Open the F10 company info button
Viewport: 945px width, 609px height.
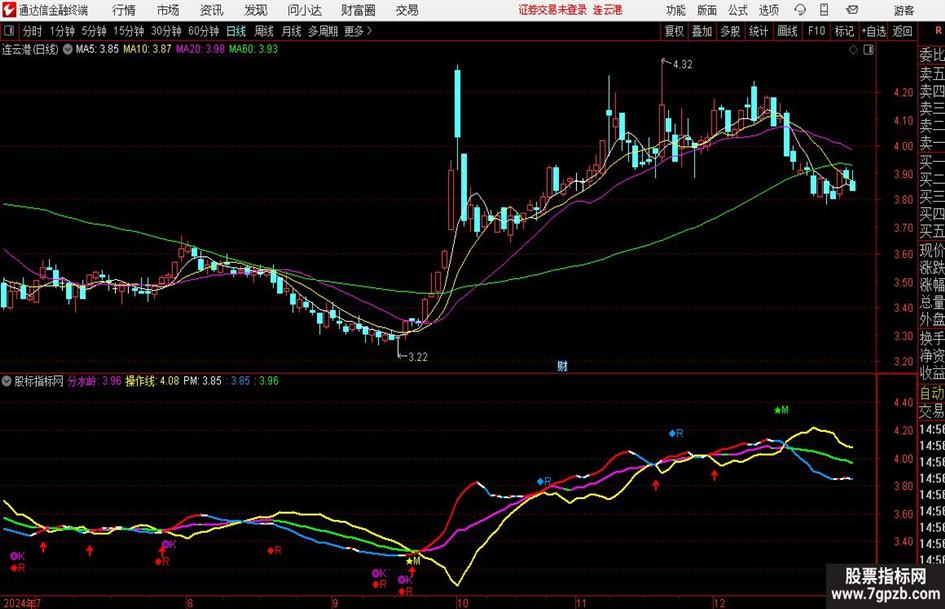coord(816,31)
